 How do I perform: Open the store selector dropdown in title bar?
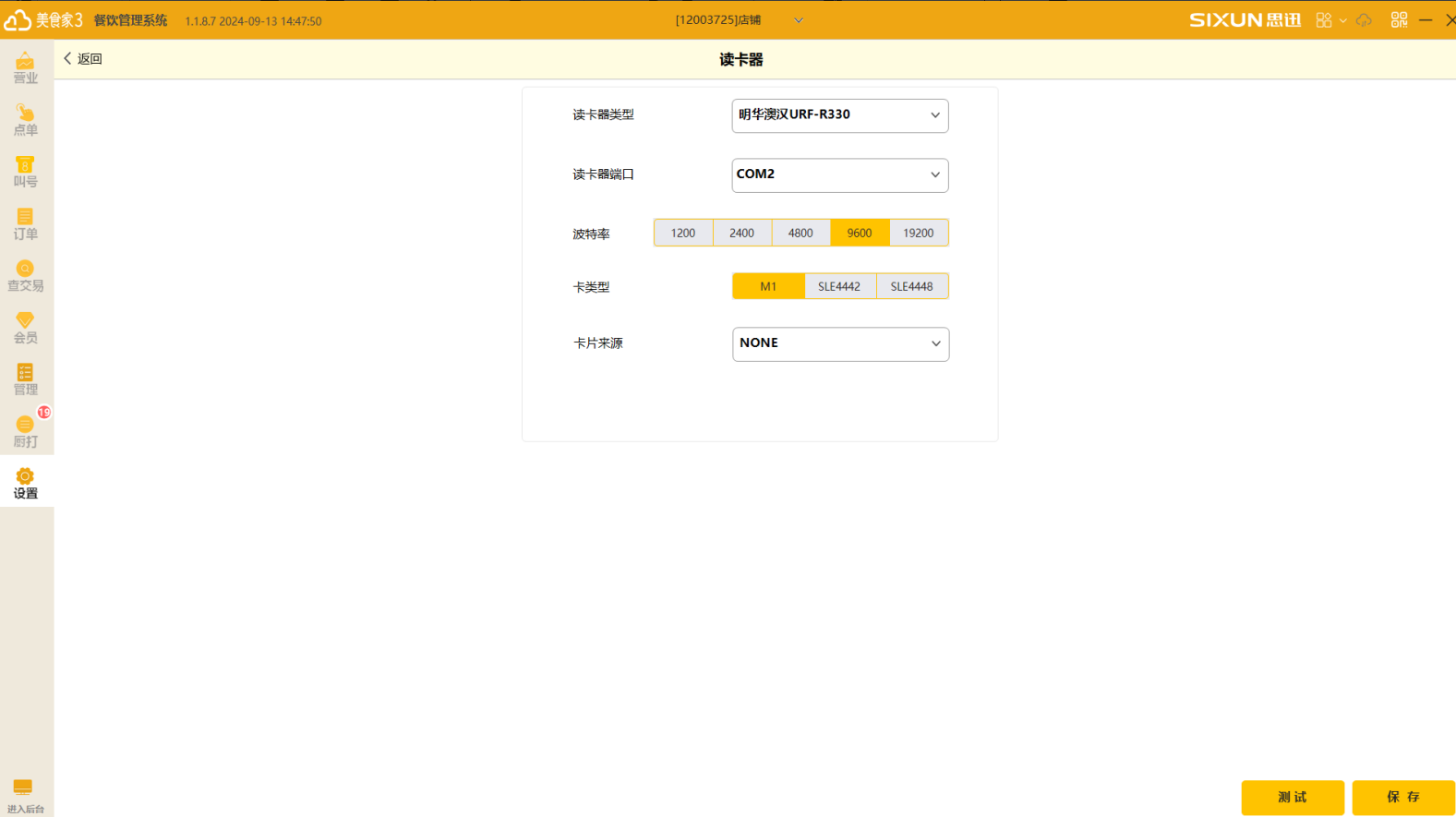coord(798,20)
